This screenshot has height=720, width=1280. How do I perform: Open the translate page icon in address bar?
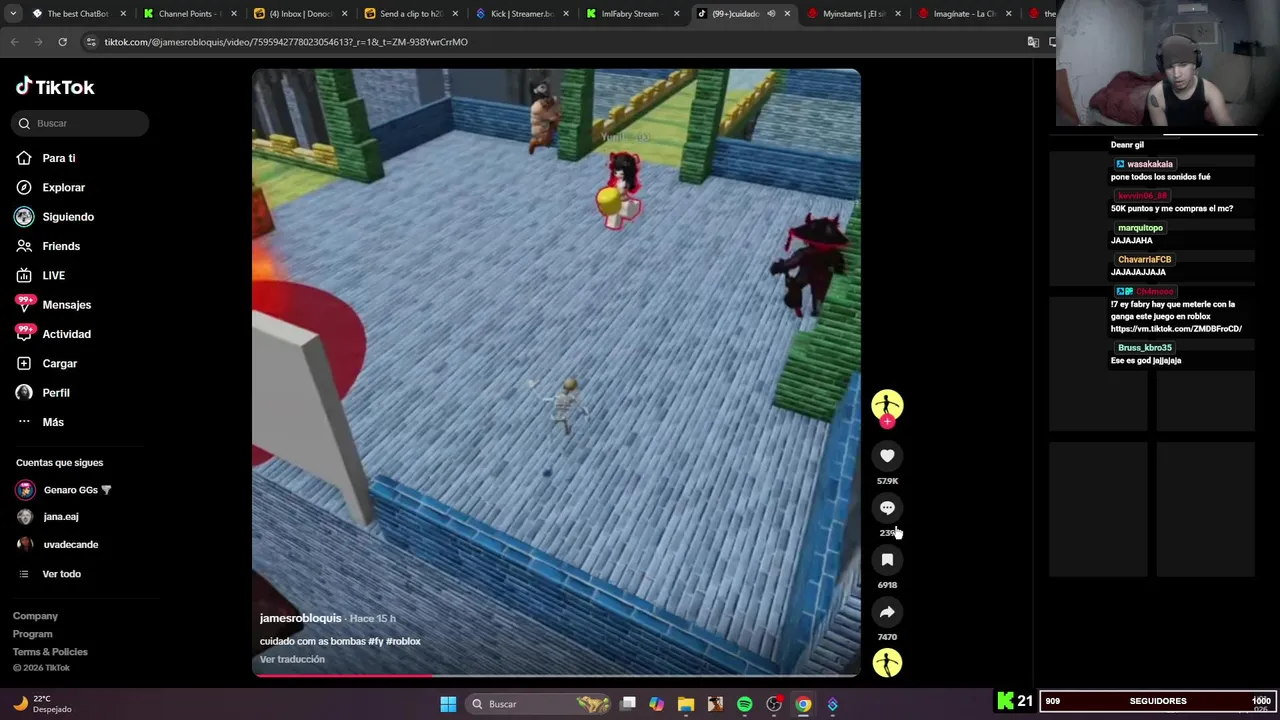(x=1033, y=42)
